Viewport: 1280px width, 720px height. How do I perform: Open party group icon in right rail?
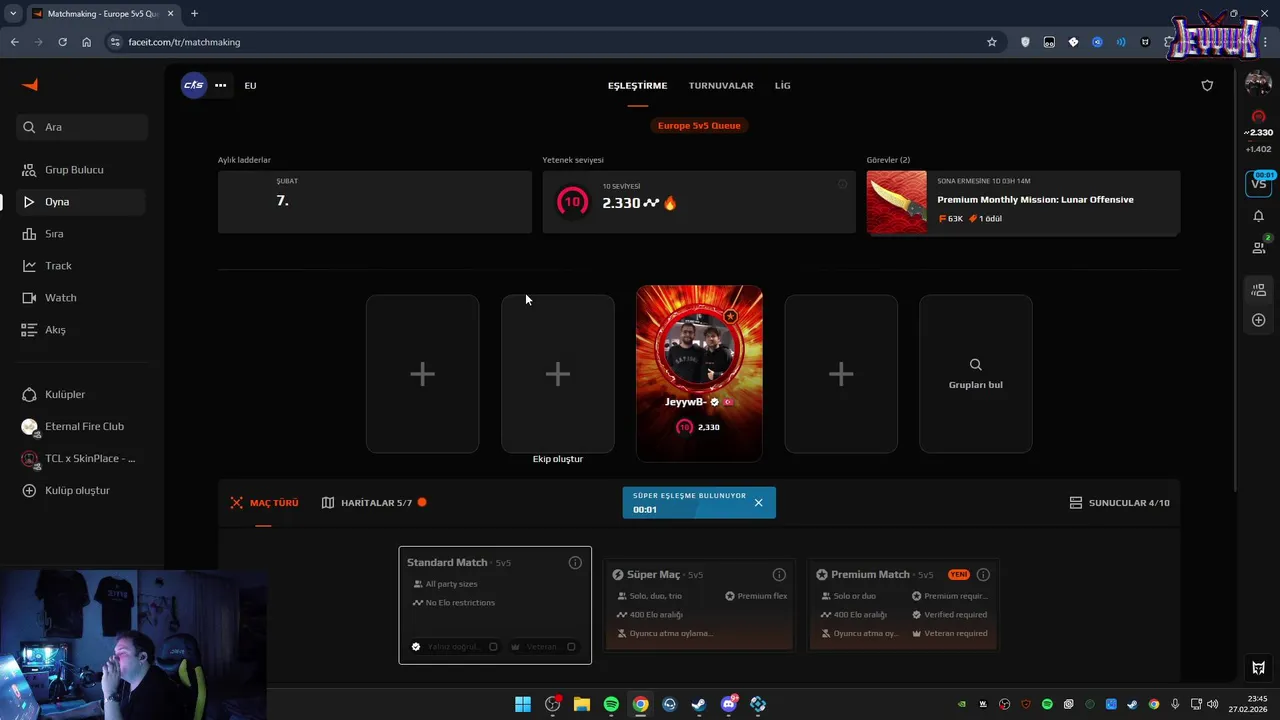(1258, 290)
